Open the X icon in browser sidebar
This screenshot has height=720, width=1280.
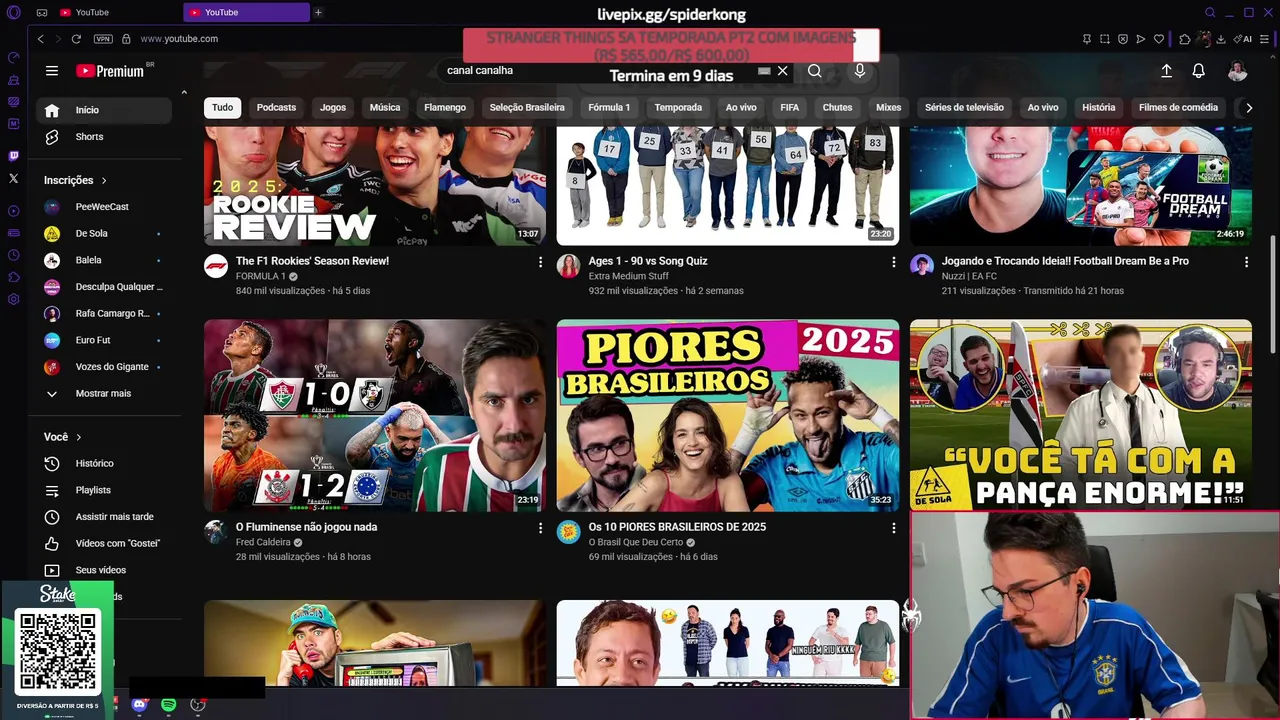click(x=13, y=178)
